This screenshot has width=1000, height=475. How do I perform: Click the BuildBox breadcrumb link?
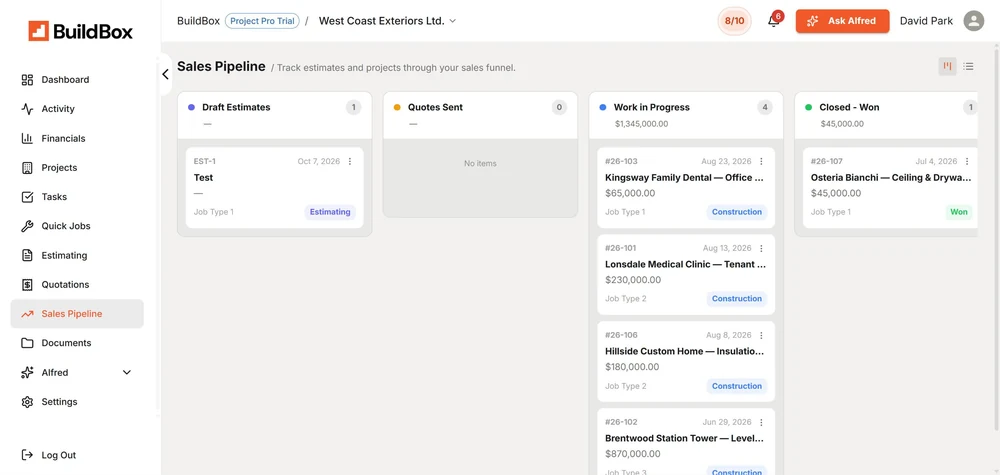point(198,21)
